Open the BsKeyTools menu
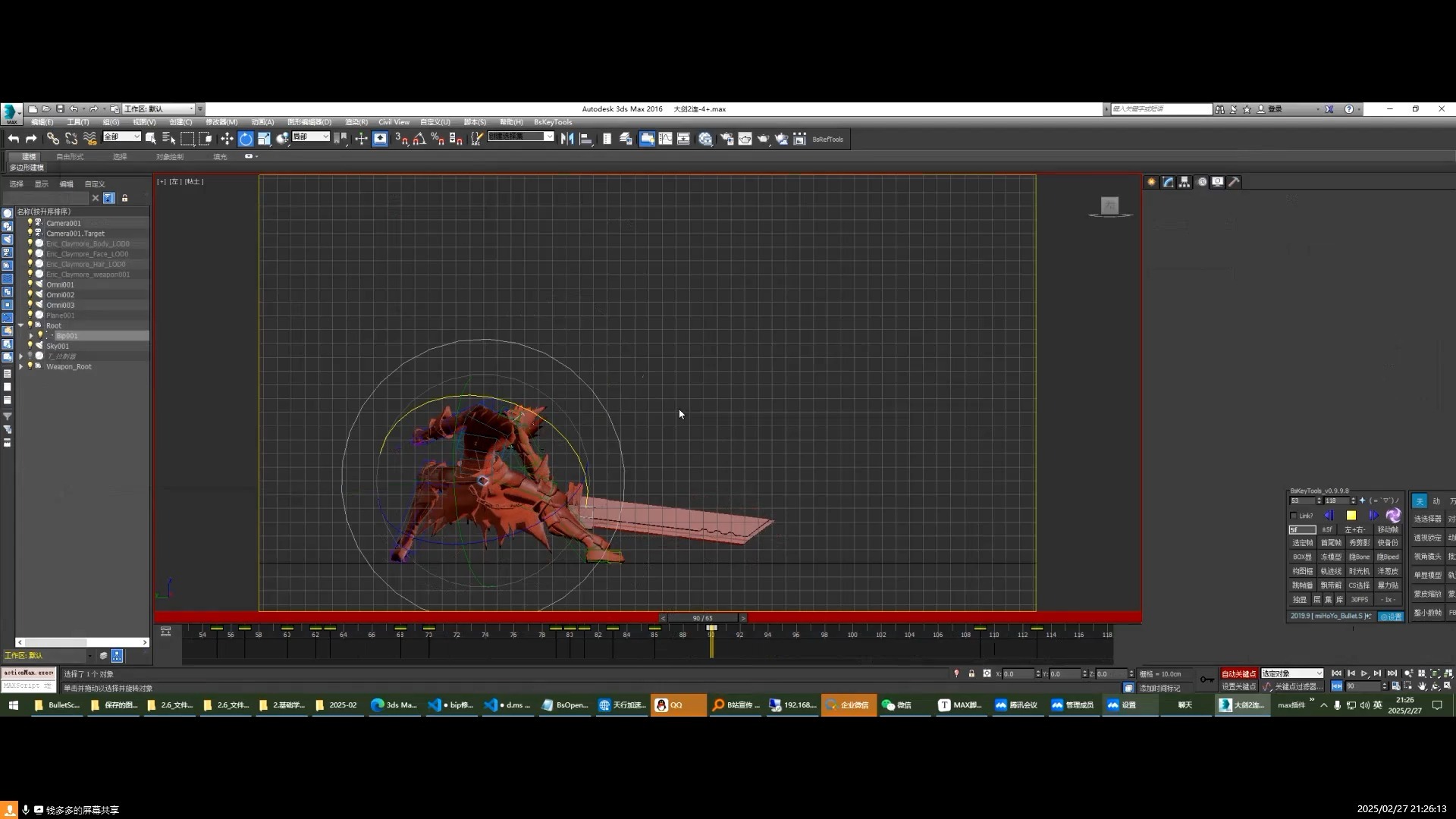Screen dimensions: 1456x819 (x=553, y=122)
